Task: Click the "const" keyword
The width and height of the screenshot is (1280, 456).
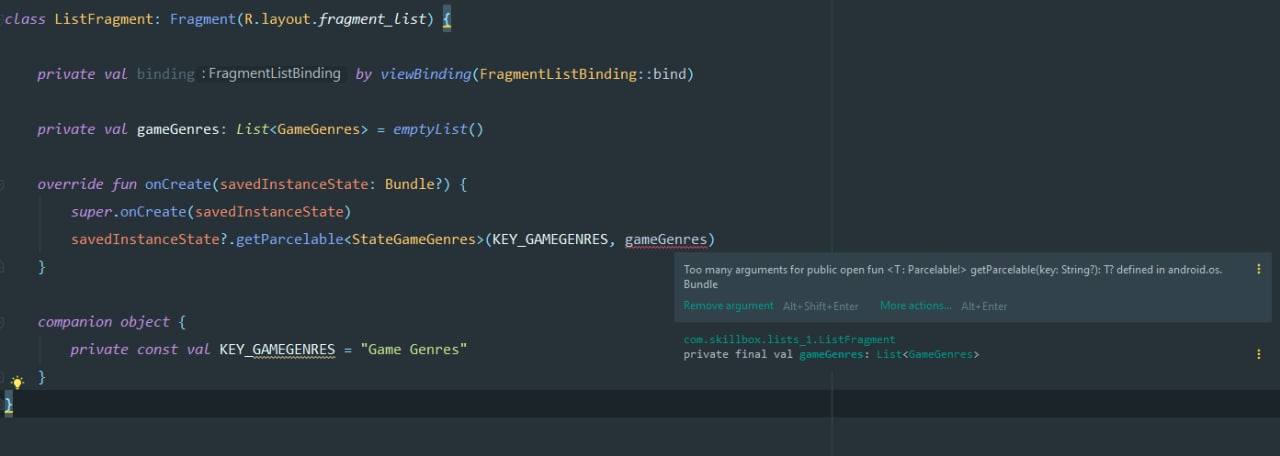Action: (157, 349)
